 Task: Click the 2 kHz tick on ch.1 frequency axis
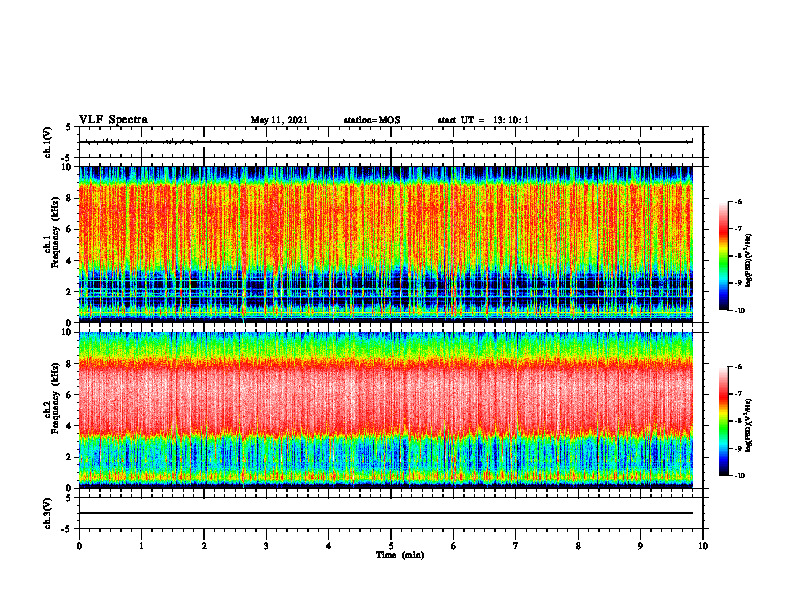coord(69,291)
